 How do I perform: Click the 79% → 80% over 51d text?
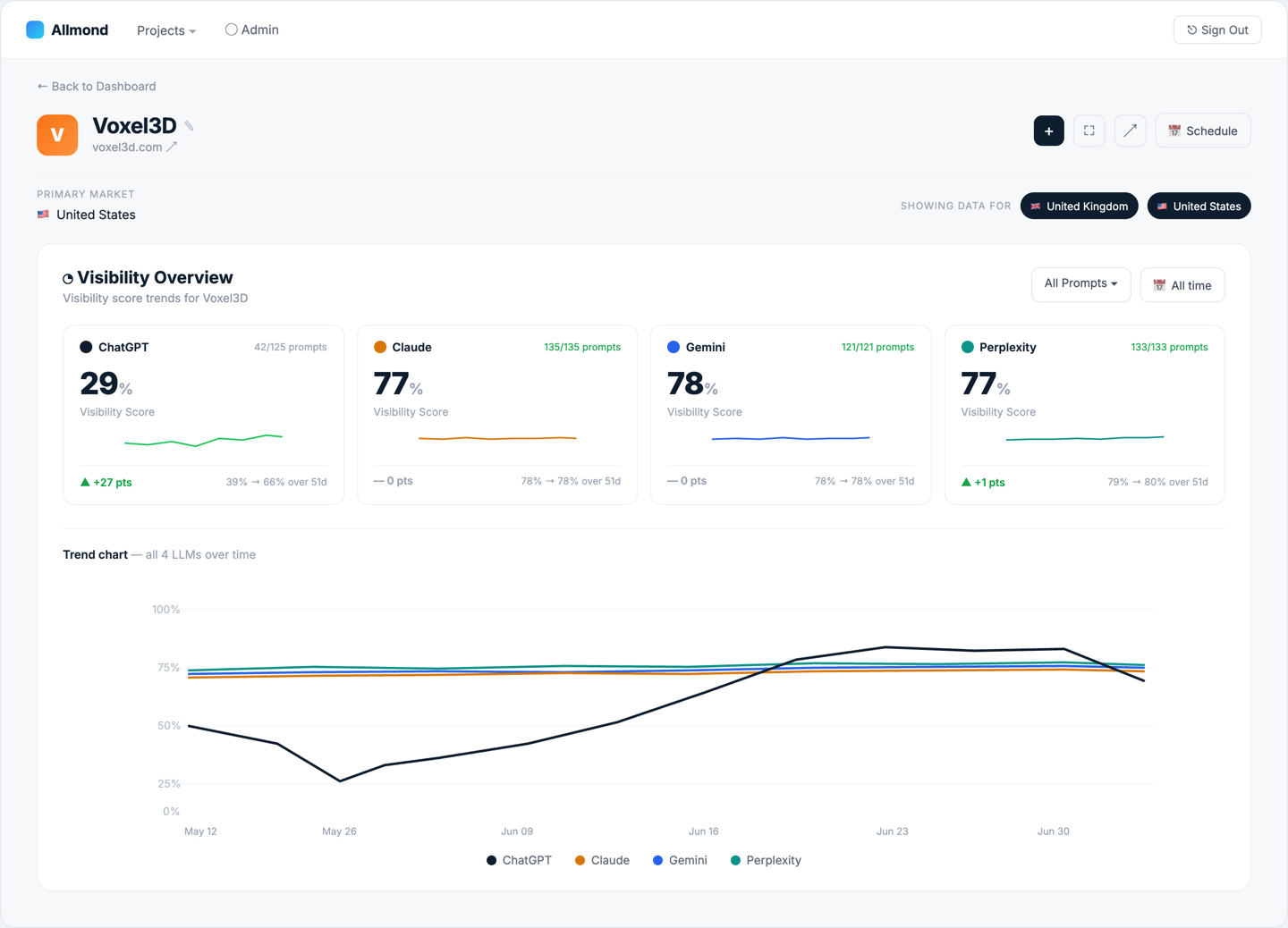pos(1157,482)
